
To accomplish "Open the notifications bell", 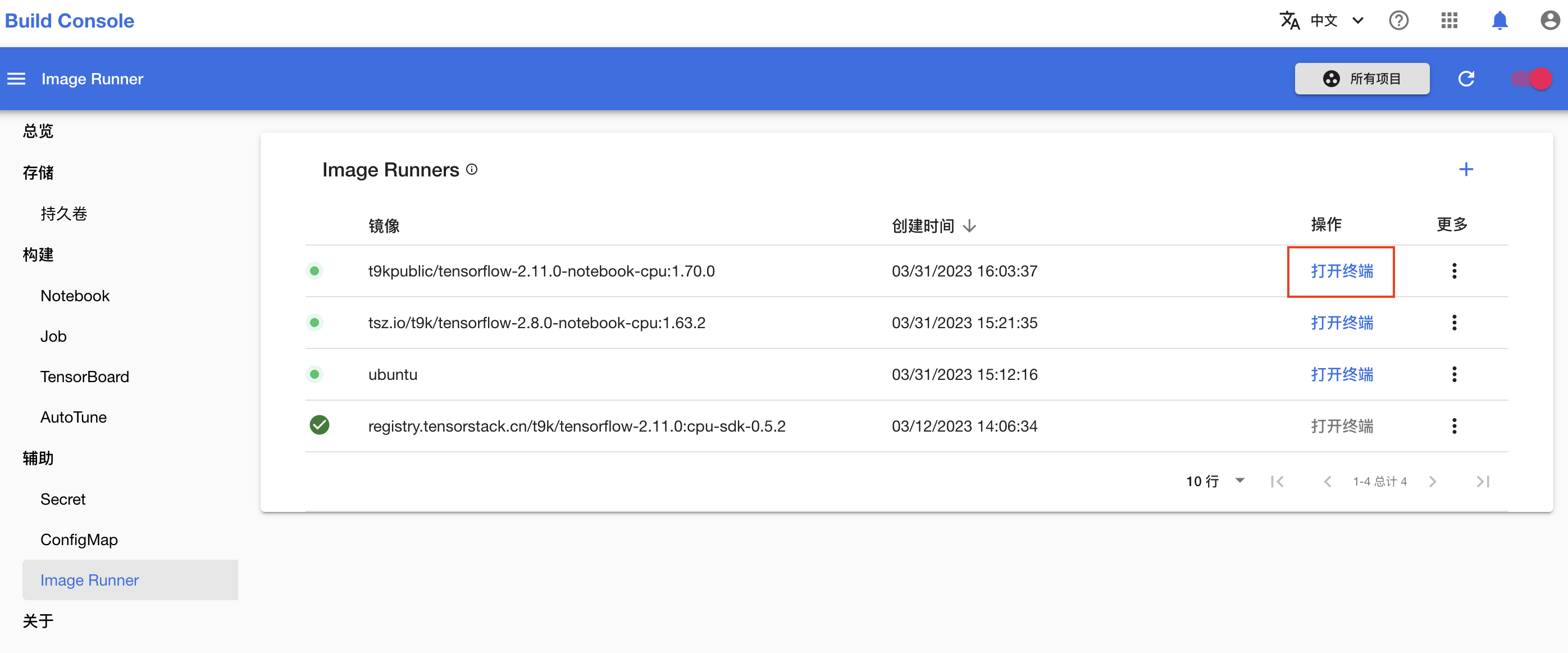I will (1500, 20).
